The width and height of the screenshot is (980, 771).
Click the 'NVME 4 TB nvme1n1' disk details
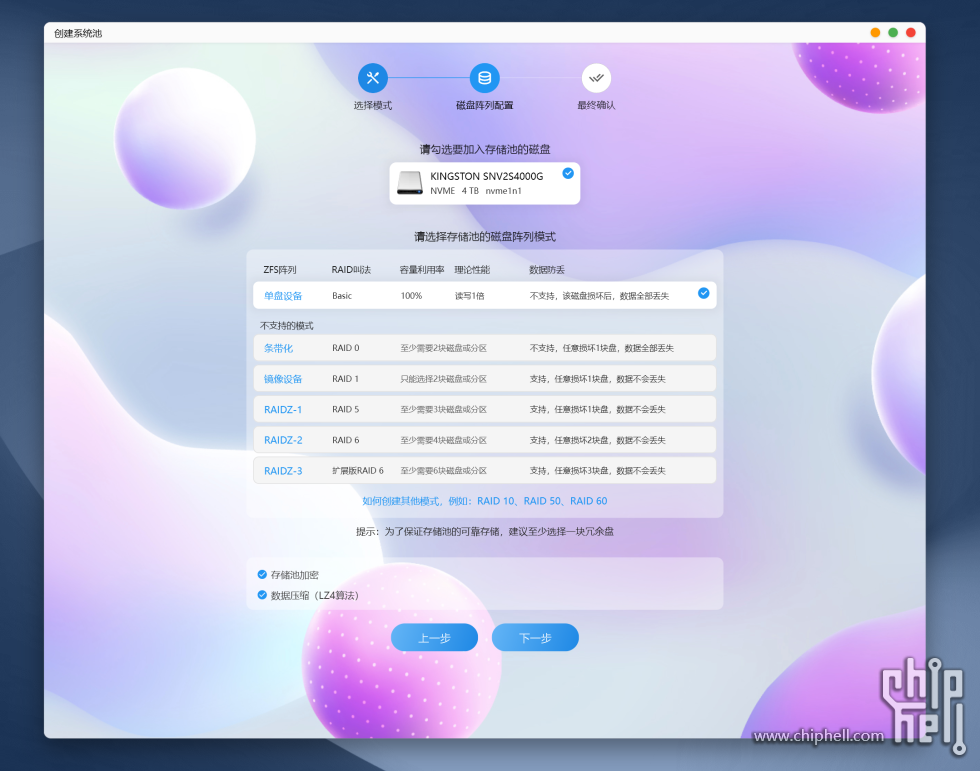(476, 191)
